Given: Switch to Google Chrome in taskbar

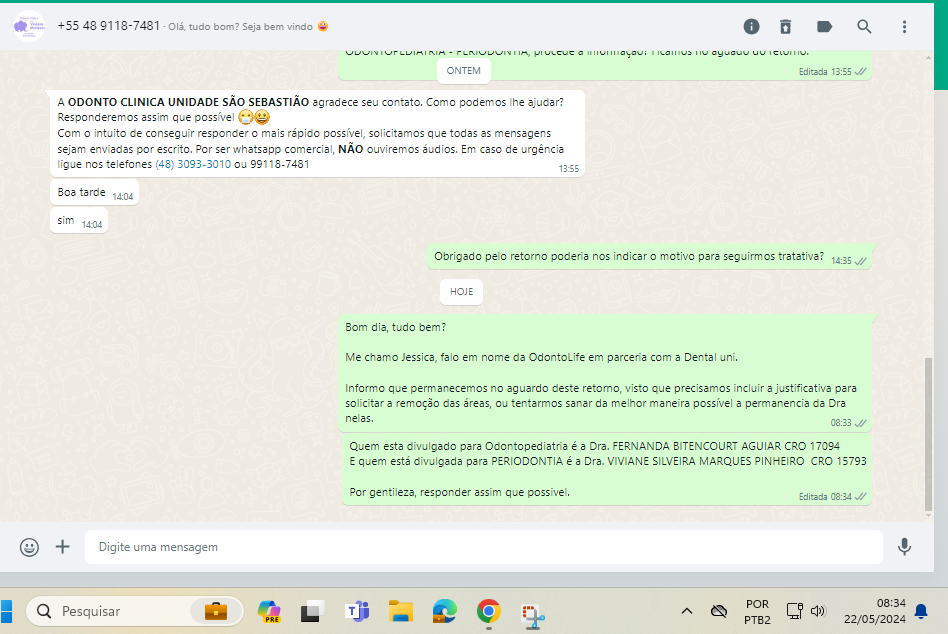Looking at the screenshot, I should coord(489,612).
